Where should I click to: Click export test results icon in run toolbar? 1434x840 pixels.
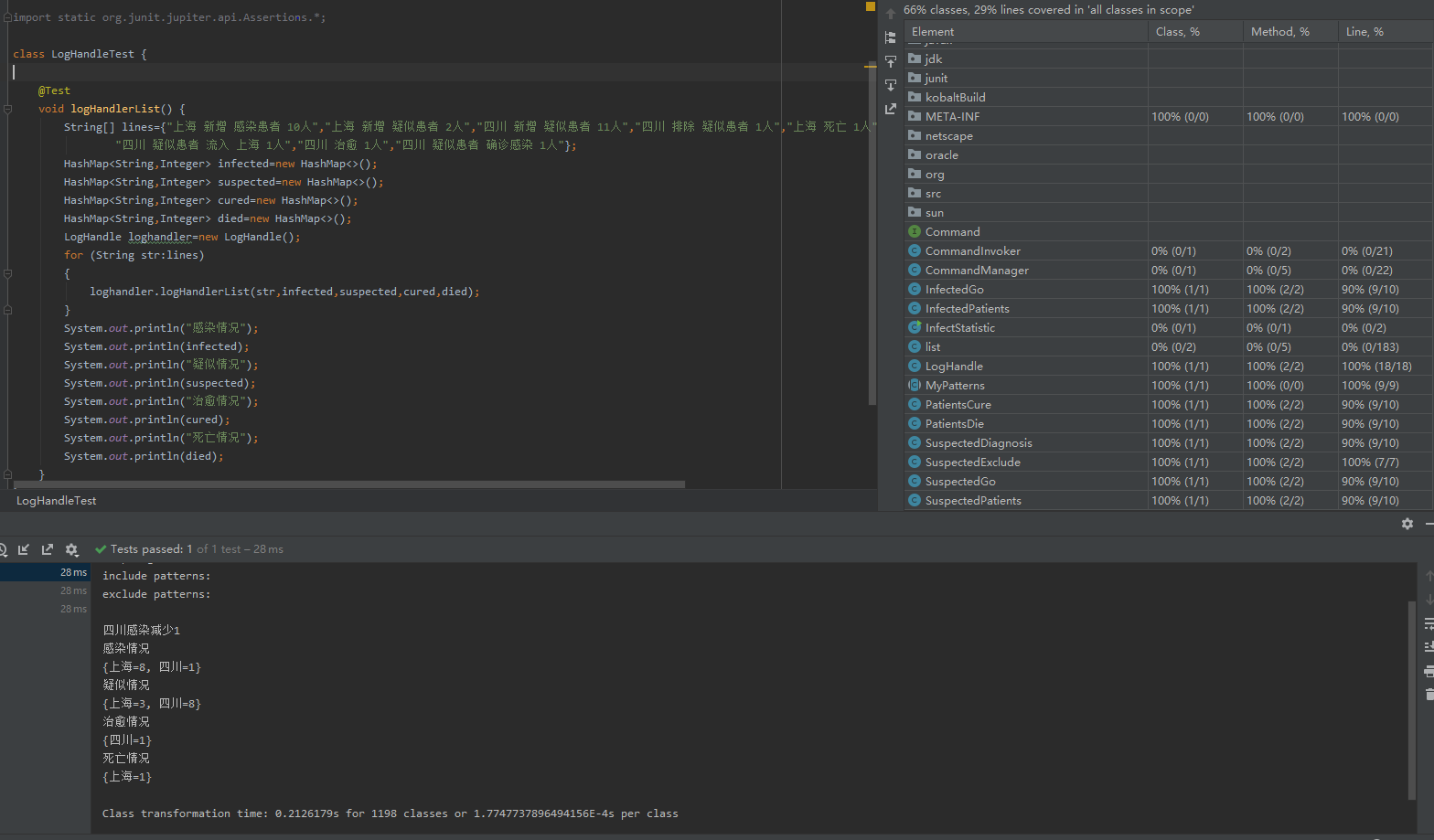(x=48, y=549)
